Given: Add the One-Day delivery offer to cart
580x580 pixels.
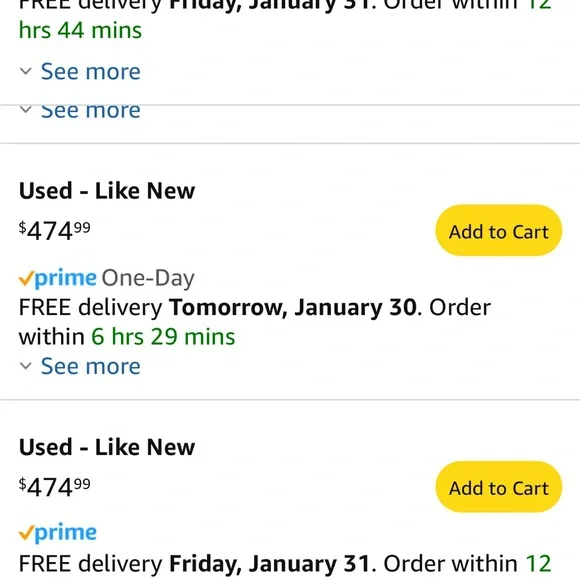Looking at the screenshot, I should [499, 230].
